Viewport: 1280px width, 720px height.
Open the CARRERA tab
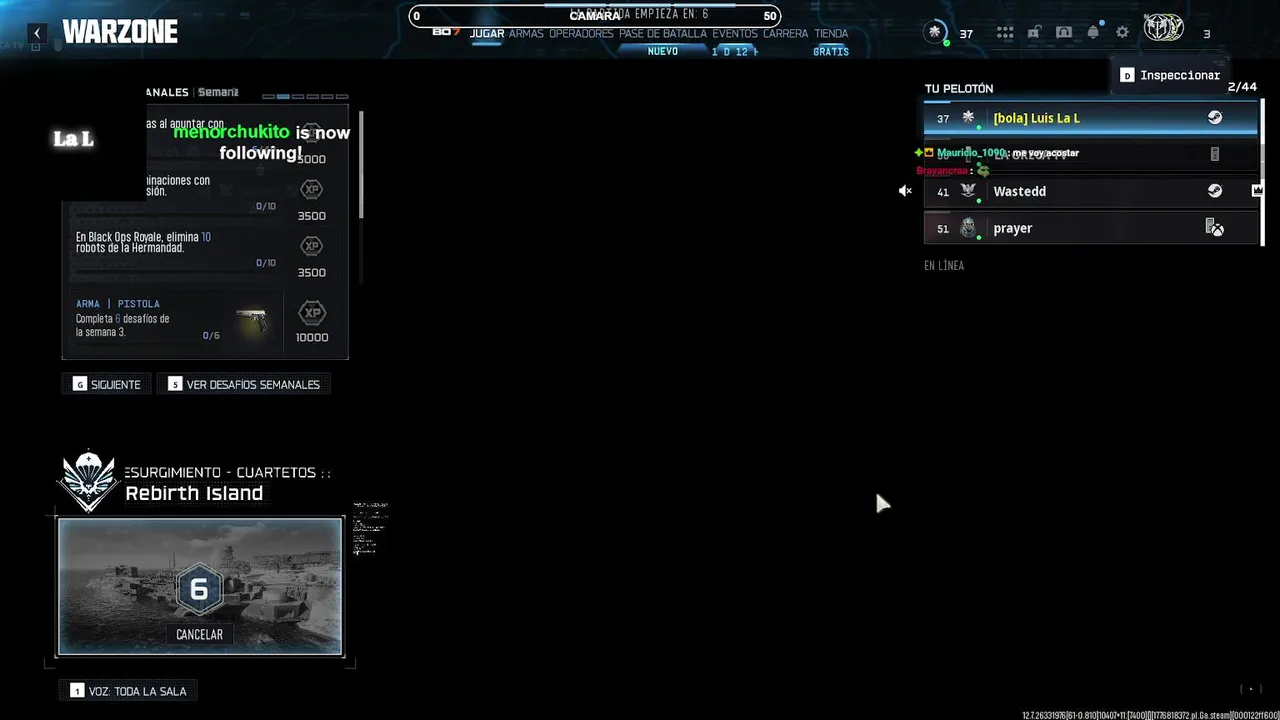click(x=786, y=34)
